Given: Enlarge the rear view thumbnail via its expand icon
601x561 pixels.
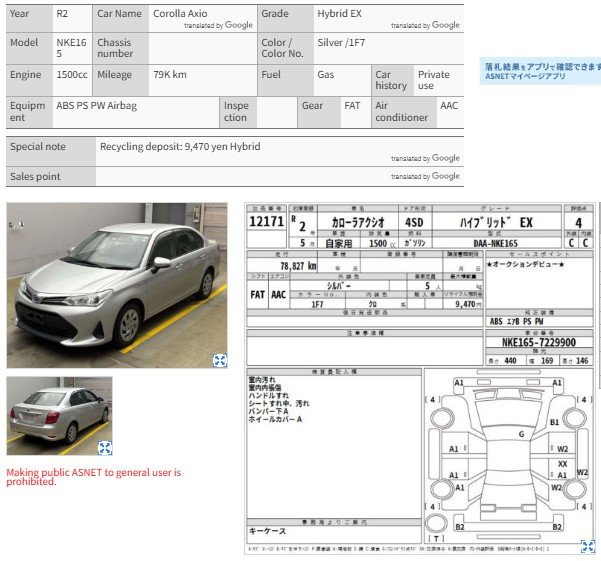Looking at the screenshot, I should [104, 448].
